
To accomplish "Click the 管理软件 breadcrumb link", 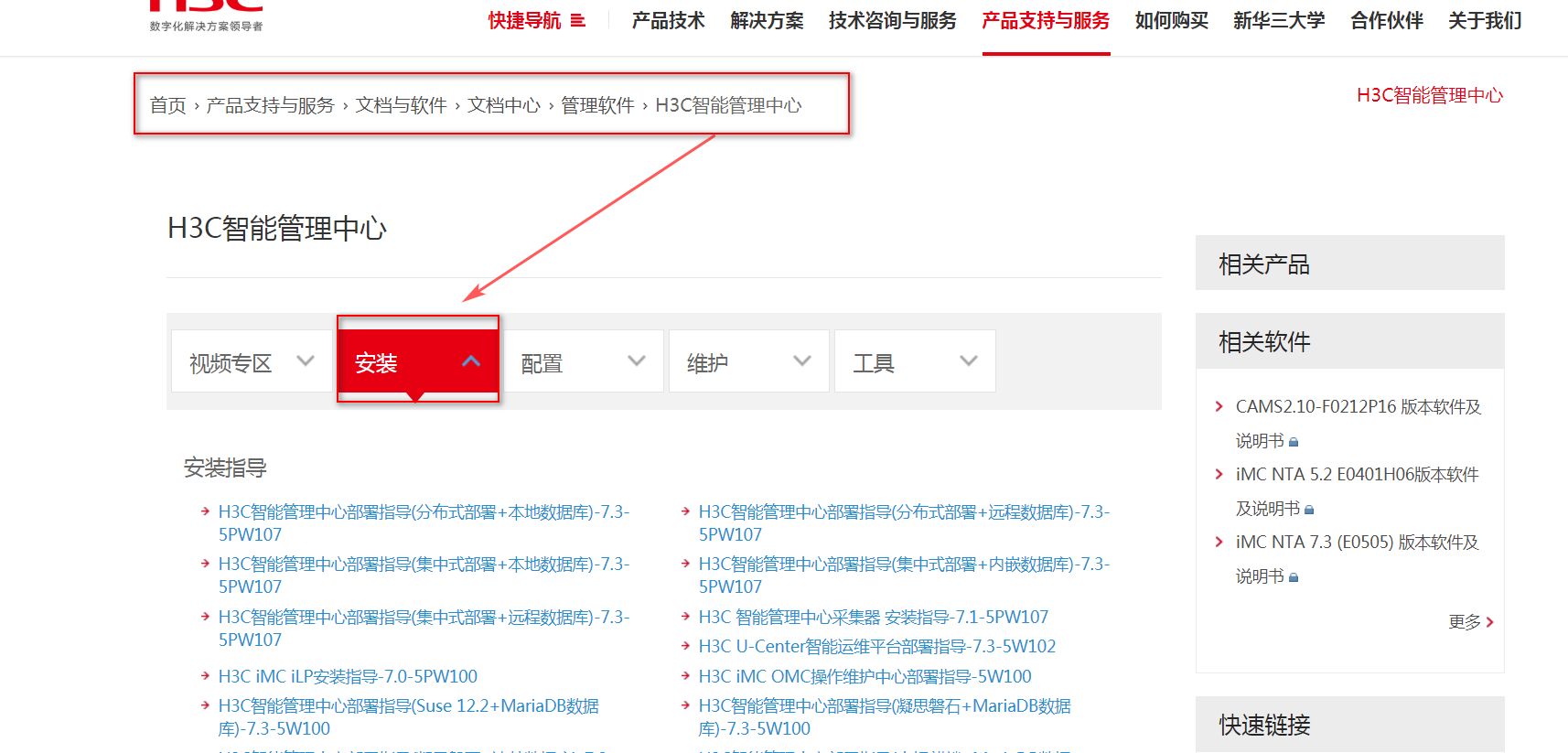I will pyautogui.click(x=597, y=105).
